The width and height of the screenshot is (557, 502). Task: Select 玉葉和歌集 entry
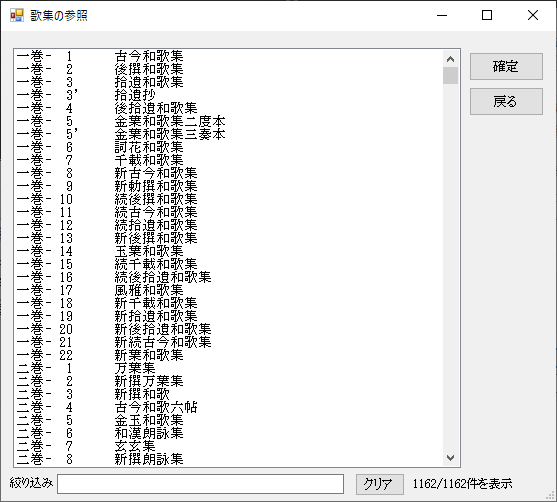(x=229, y=251)
